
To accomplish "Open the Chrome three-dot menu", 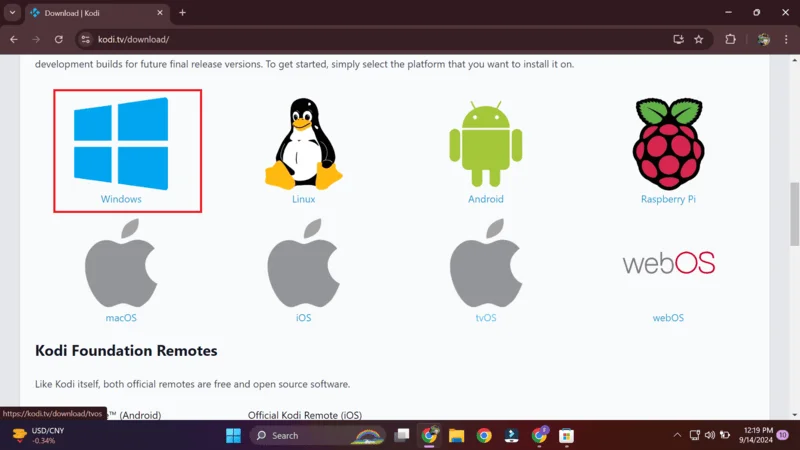I will click(786, 39).
